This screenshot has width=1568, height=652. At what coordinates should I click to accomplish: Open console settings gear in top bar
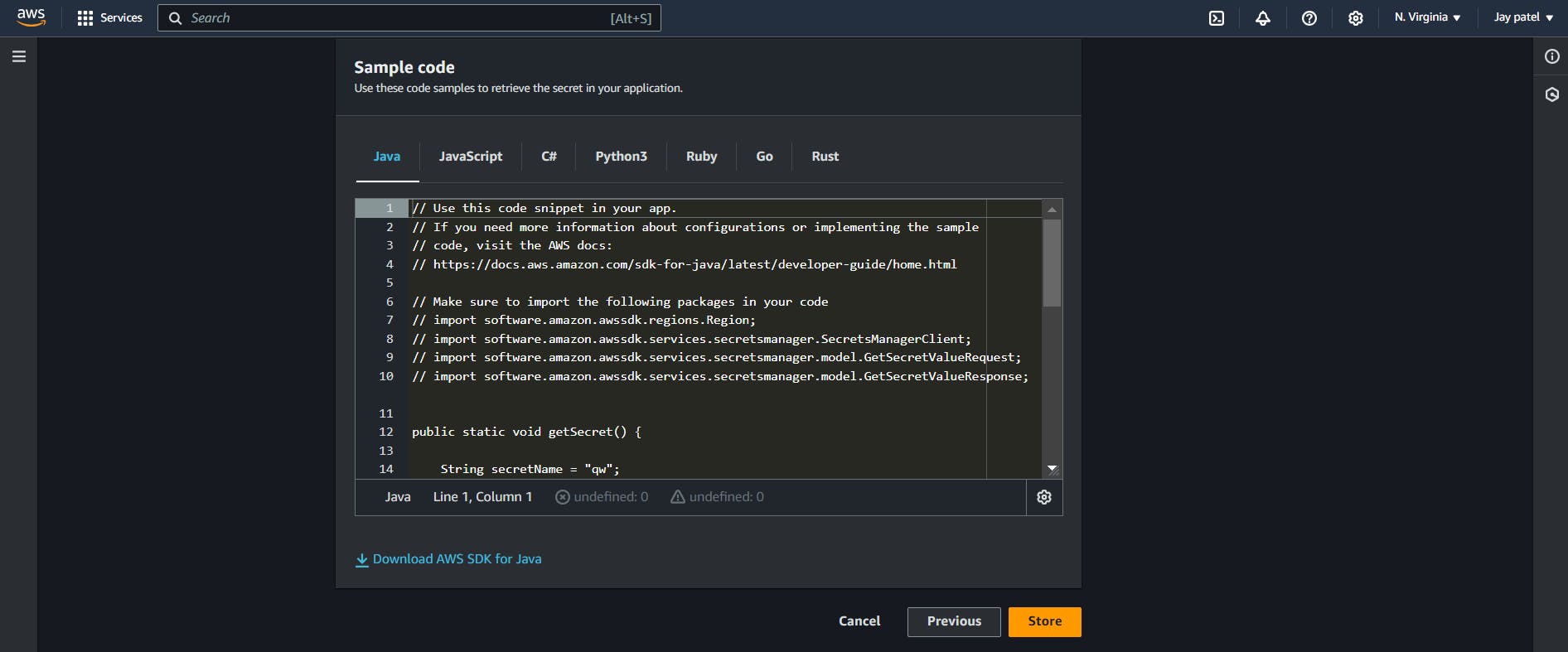(x=1355, y=18)
